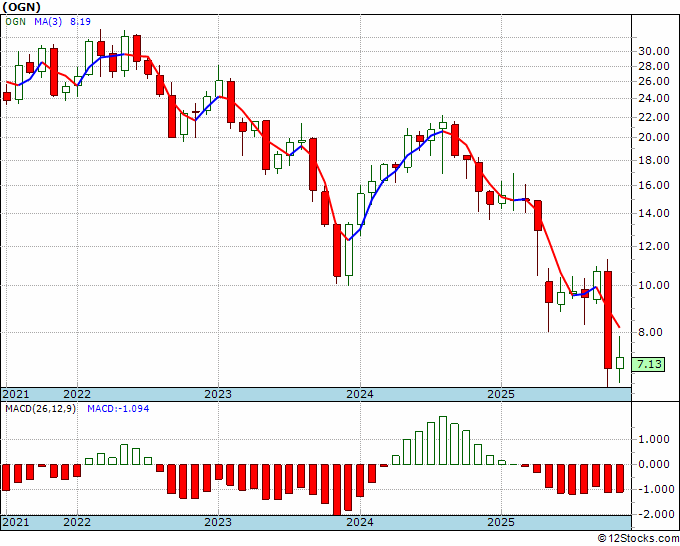Click 2025 on the MACD timeline

(501, 522)
